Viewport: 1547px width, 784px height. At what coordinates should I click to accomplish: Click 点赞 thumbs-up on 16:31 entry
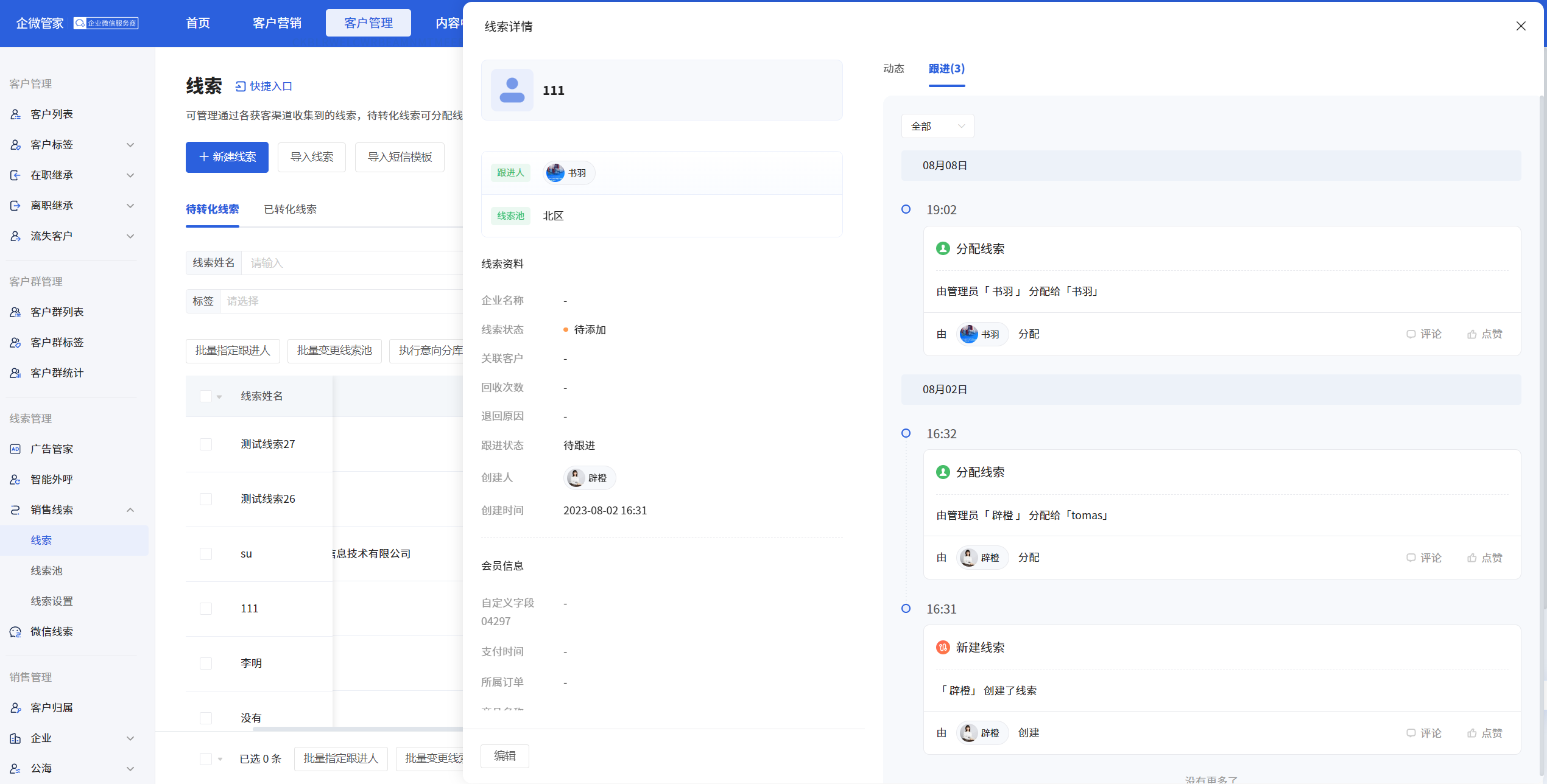coord(1471,733)
